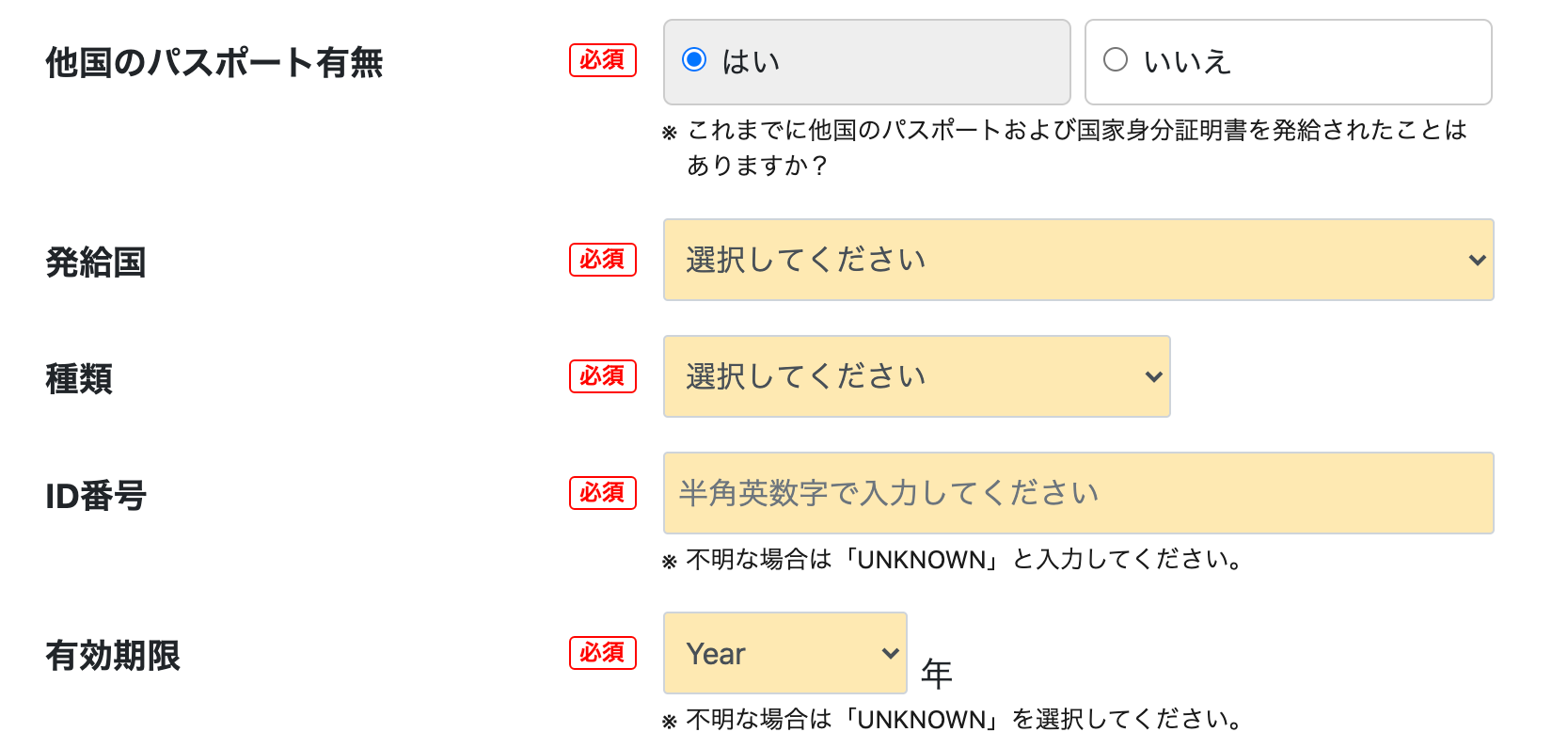Click the 必須 badge beside 他国のパスポート有無
Viewport: 1568px width, 748px height.
[x=602, y=60]
